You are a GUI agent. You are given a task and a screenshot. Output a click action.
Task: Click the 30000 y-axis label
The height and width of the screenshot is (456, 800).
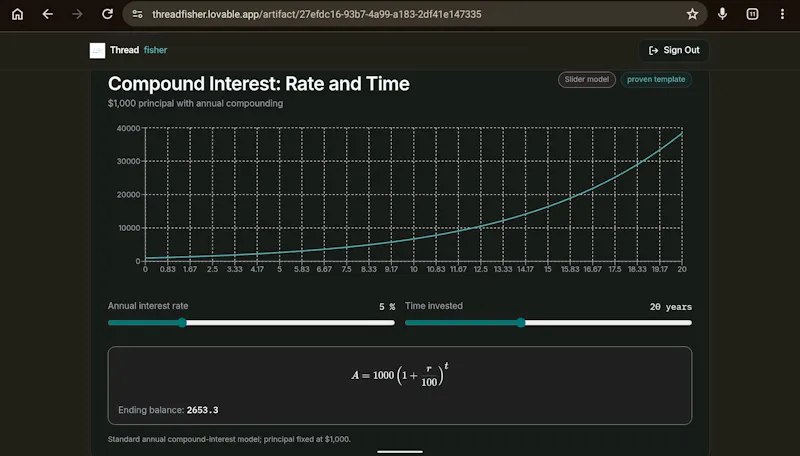128,161
